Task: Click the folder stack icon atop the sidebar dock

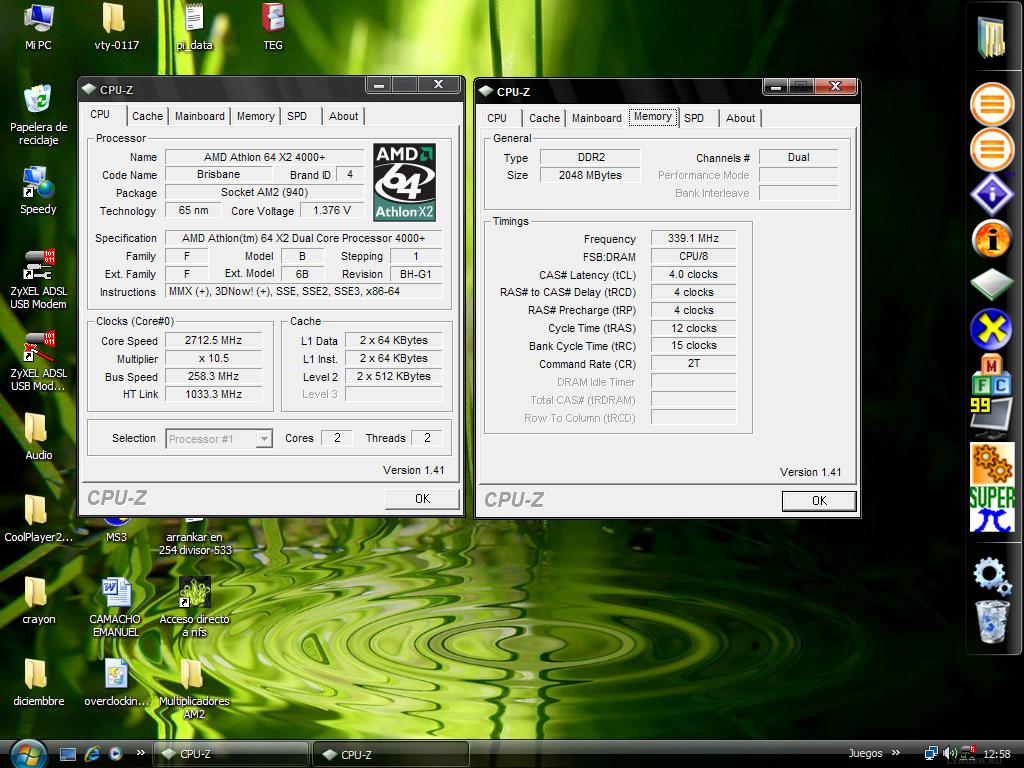Action: (991, 37)
